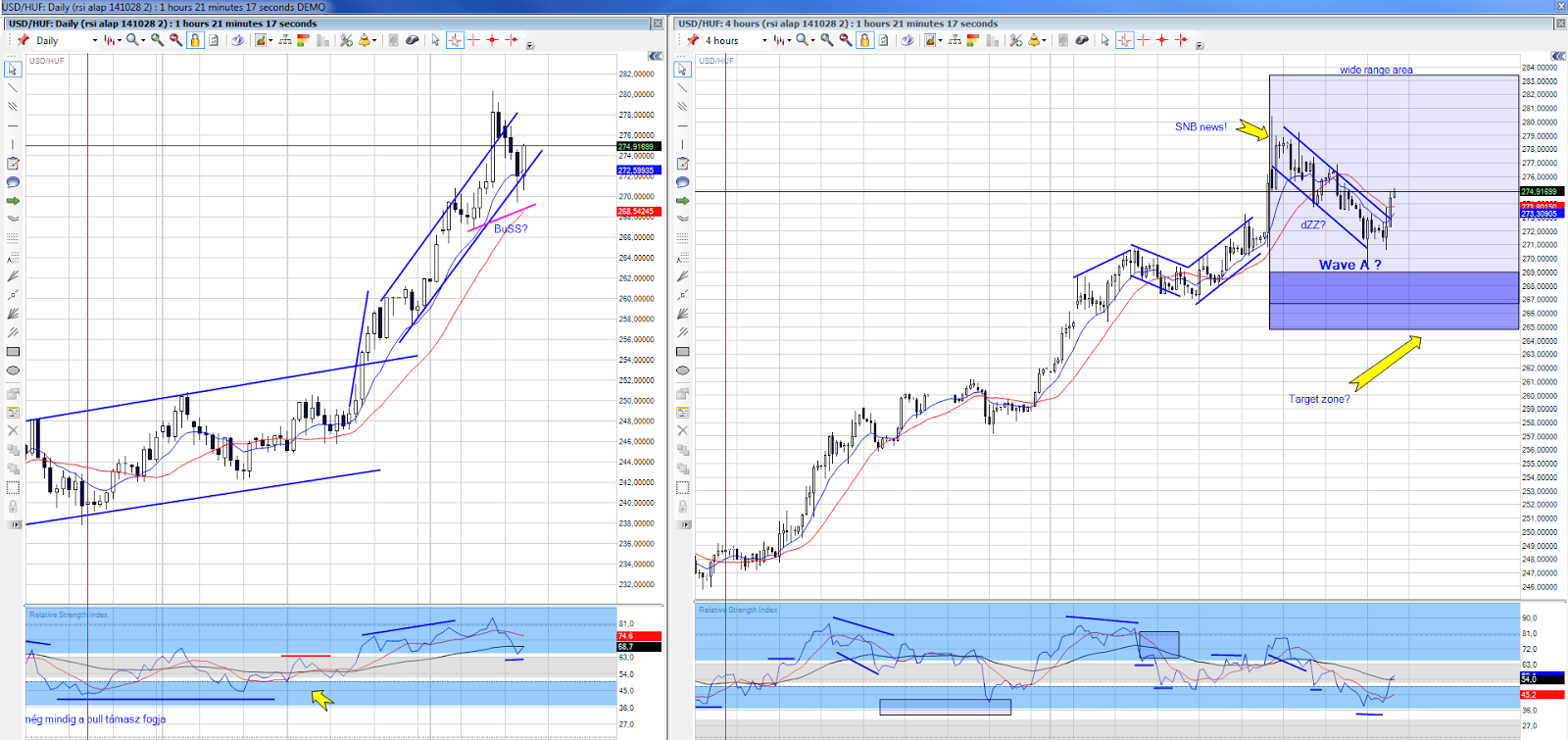Select the arrow cursor in the Daily chart toolbar

[435, 40]
